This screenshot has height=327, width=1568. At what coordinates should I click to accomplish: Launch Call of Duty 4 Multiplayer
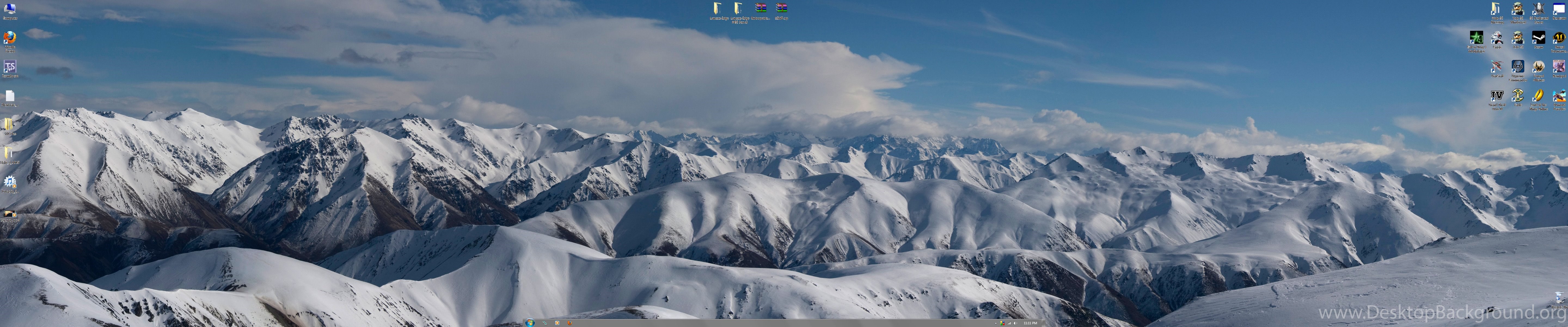[x=1477, y=41]
